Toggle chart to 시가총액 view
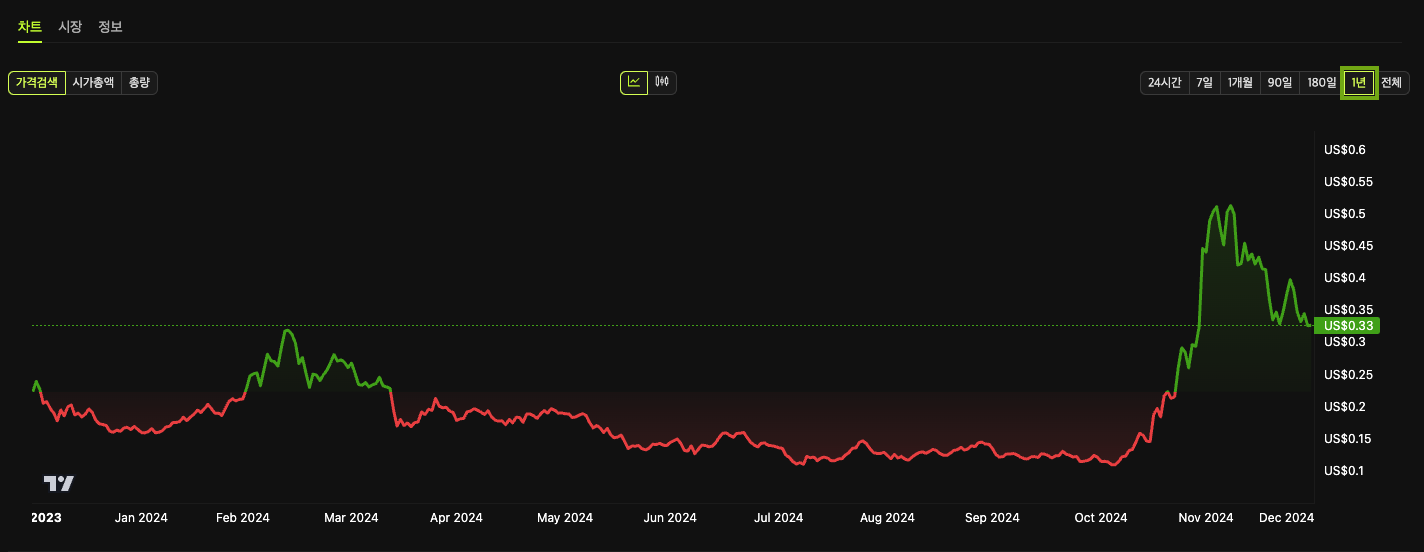The height and width of the screenshot is (552, 1424). pos(93,83)
